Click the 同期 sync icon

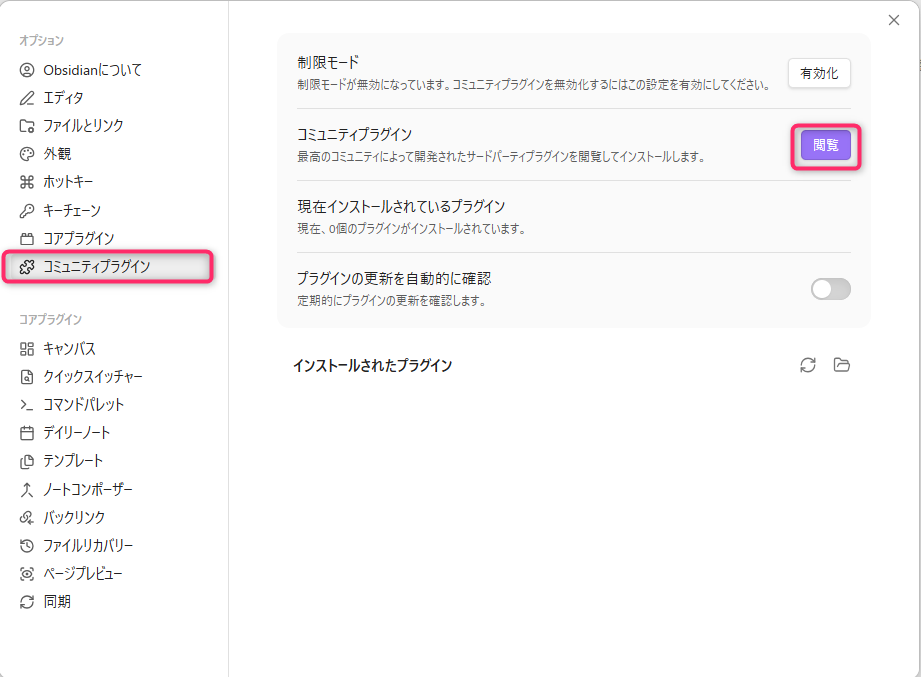click(27, 602)
